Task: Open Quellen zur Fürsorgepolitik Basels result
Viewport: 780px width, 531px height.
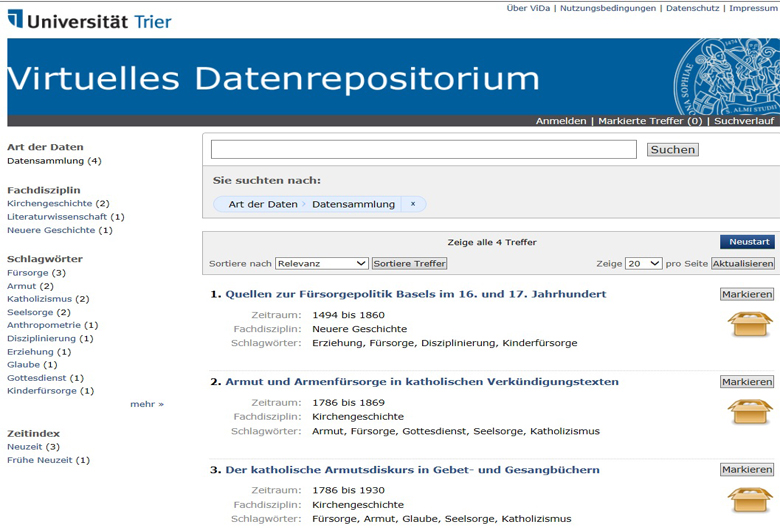Action: click(x=416, y=294)
